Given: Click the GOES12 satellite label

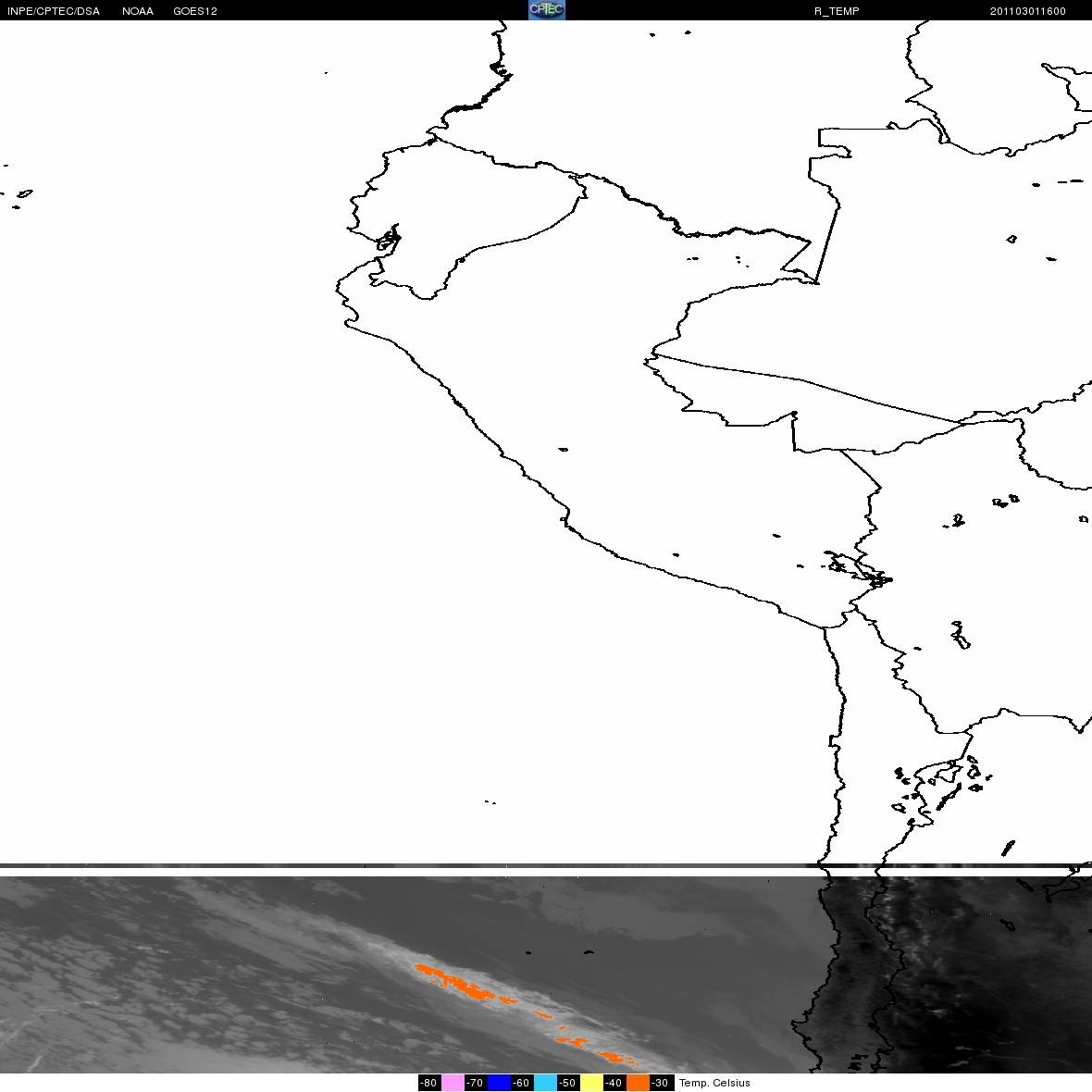Looking at the screenshot, I should (x=195, y=11).
